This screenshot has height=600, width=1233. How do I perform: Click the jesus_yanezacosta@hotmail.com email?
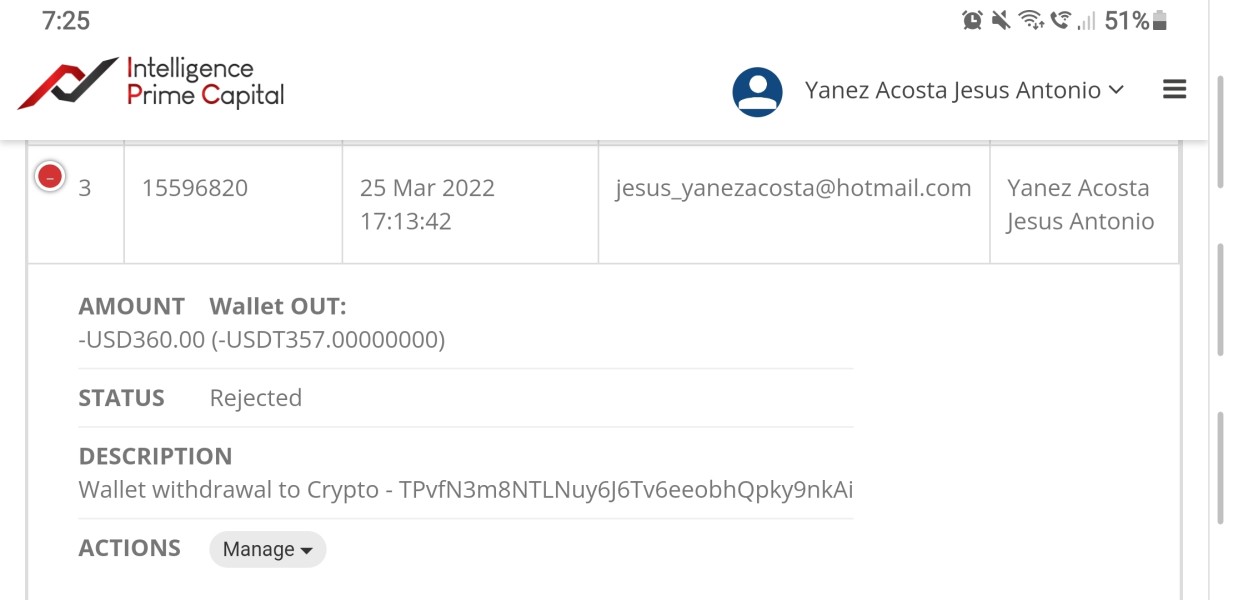[793, 188]
